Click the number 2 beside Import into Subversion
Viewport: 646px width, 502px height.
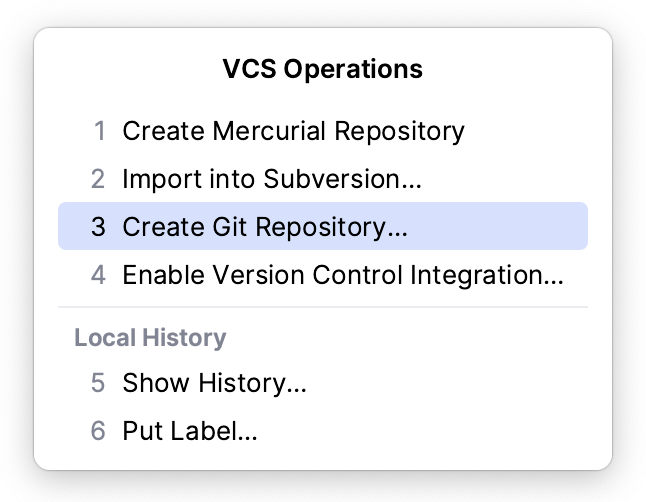coord(98,180)
